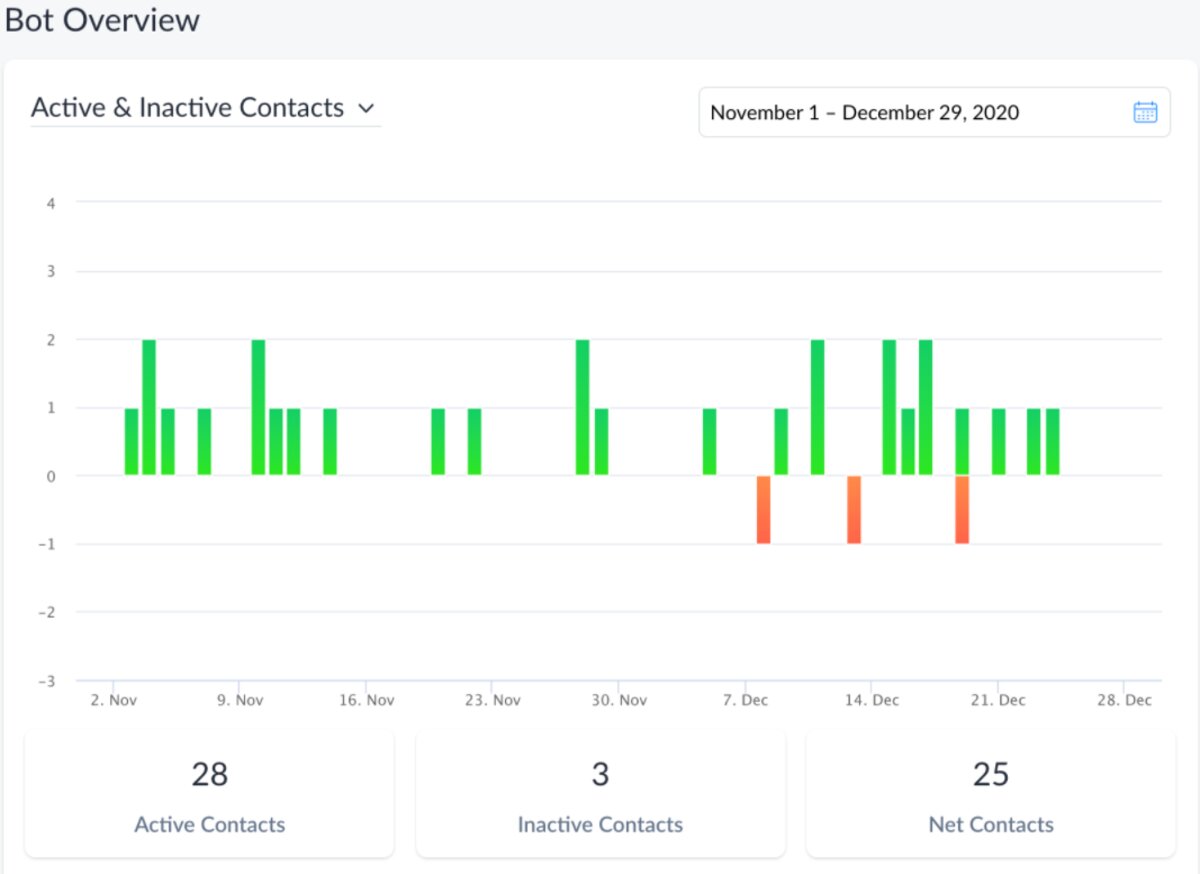Open the Net Contacts summary card
This screenshot has height=874, width=1200.
990,793
